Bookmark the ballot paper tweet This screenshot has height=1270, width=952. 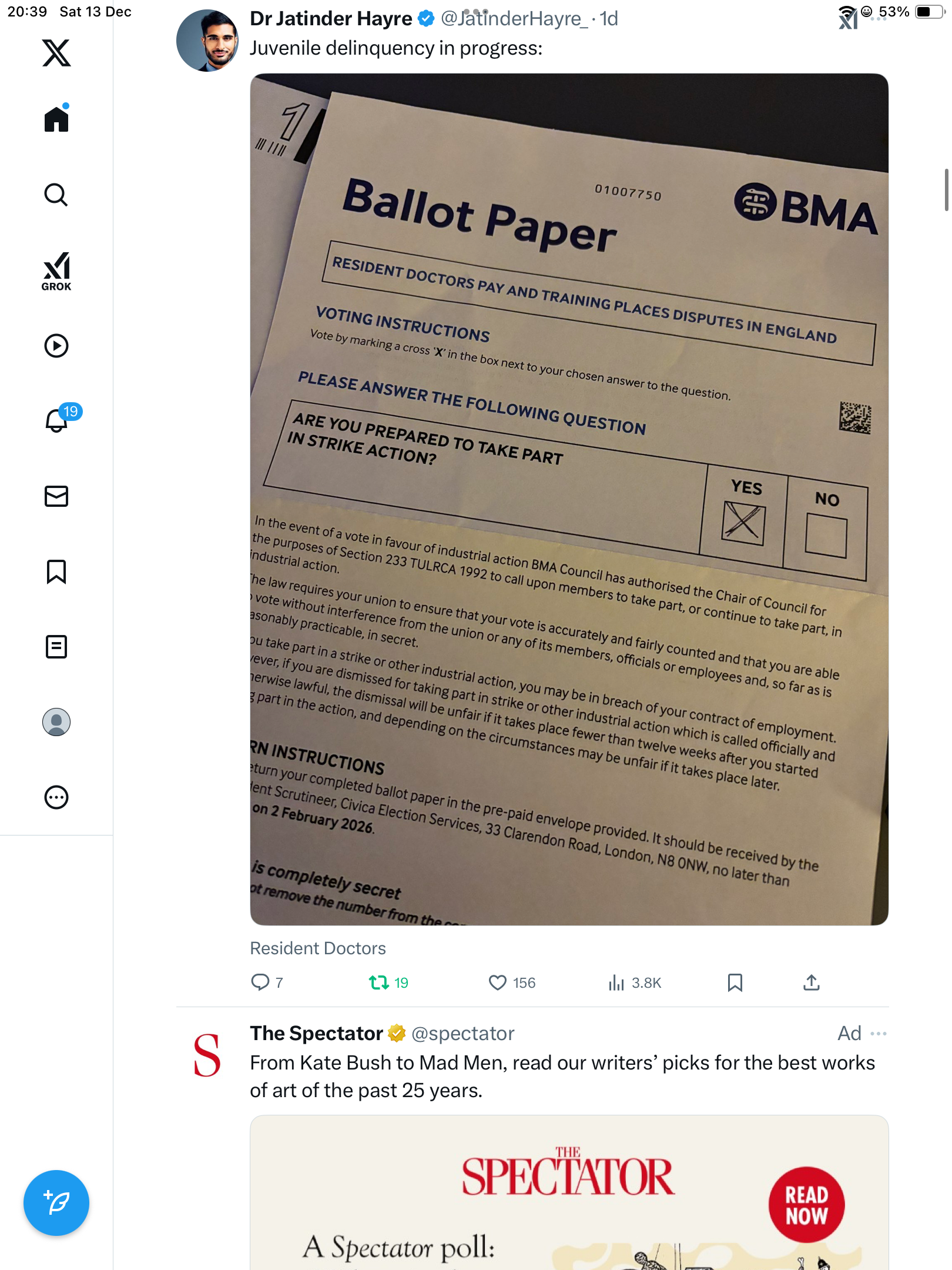(735, 982)
